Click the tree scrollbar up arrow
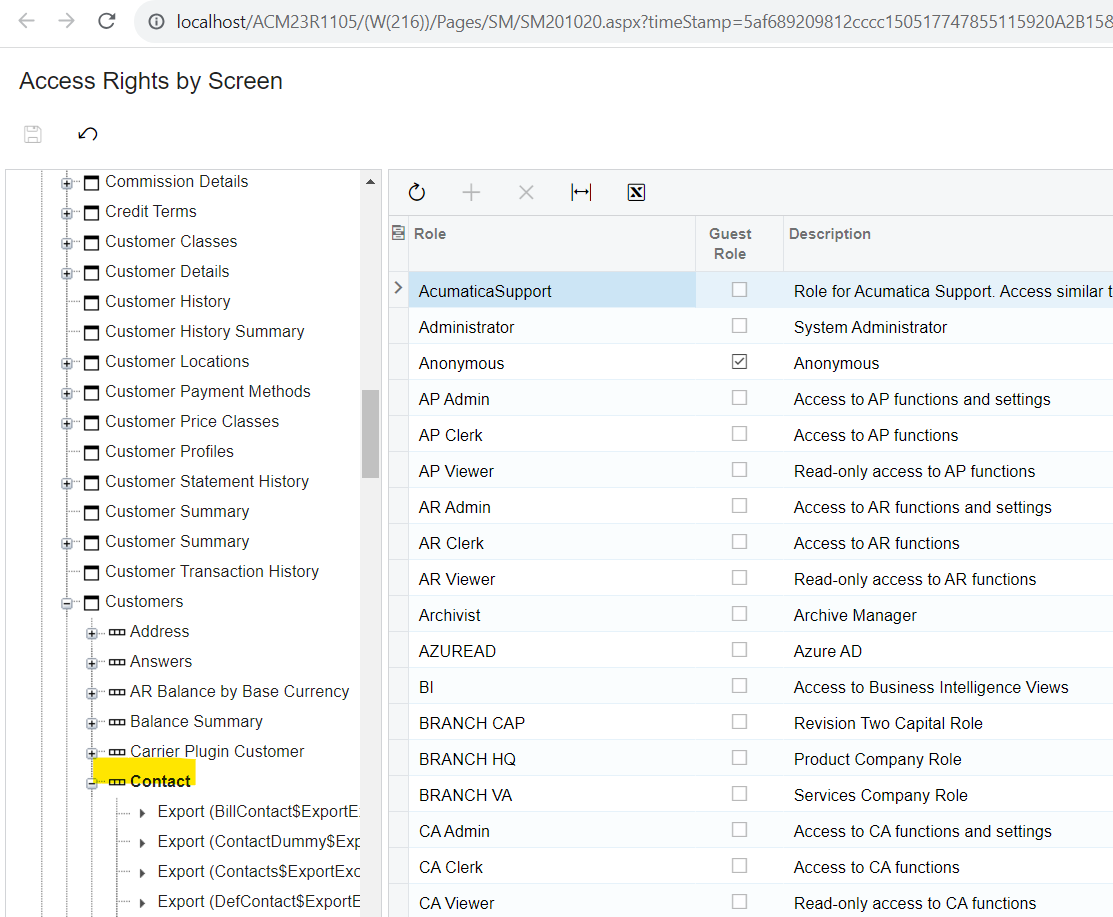Viewport: 1113px width, 917px height. click(x=370, y=182)
